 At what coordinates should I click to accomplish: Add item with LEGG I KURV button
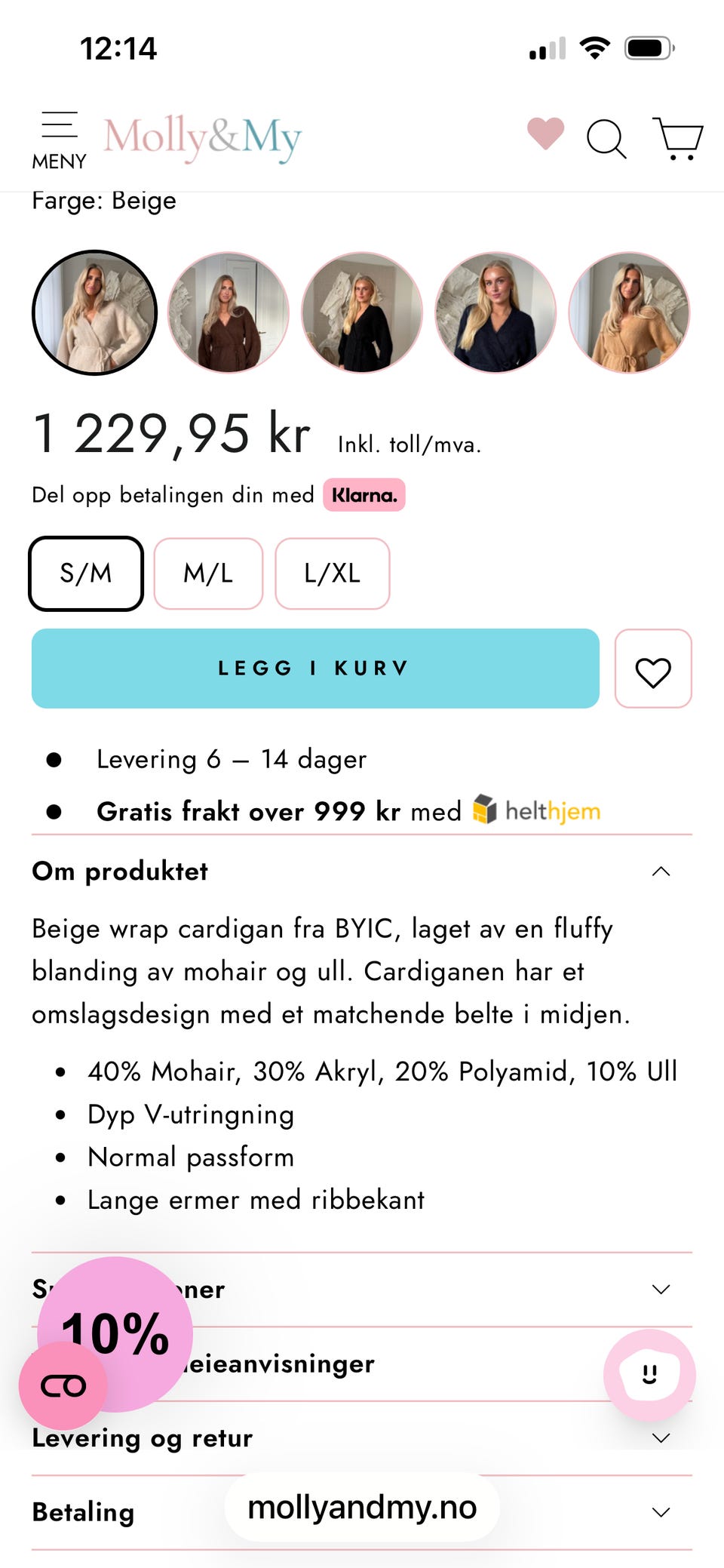pyautogui.click(x=315, y=669)
